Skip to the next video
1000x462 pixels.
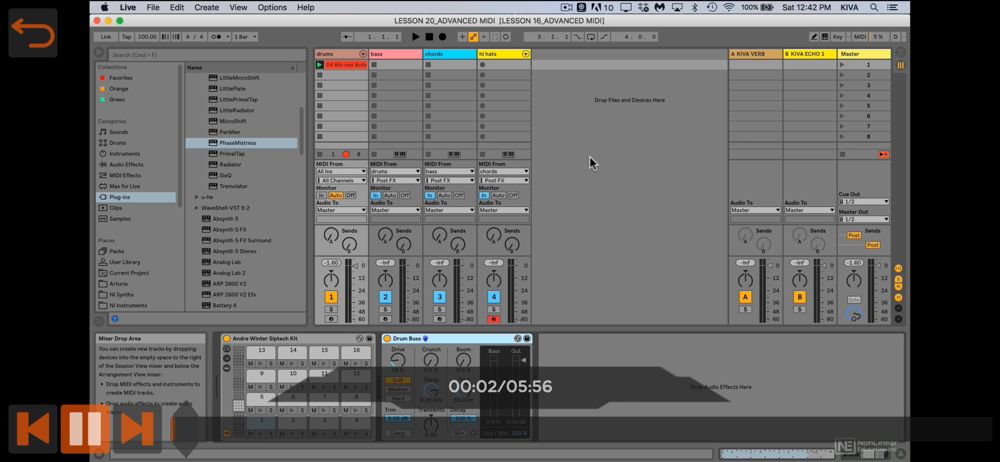[137, 428]
